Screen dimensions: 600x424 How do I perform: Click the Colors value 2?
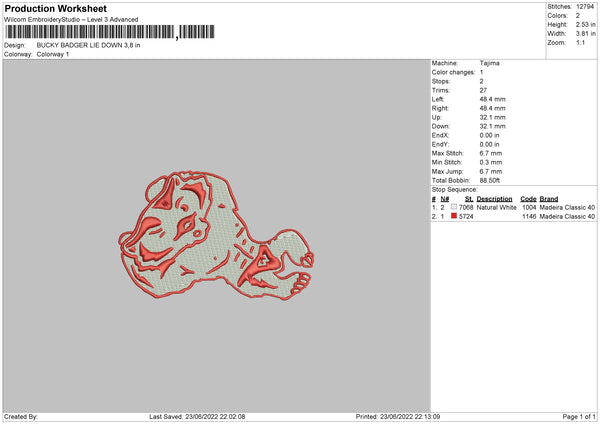(x=577, y=16)
